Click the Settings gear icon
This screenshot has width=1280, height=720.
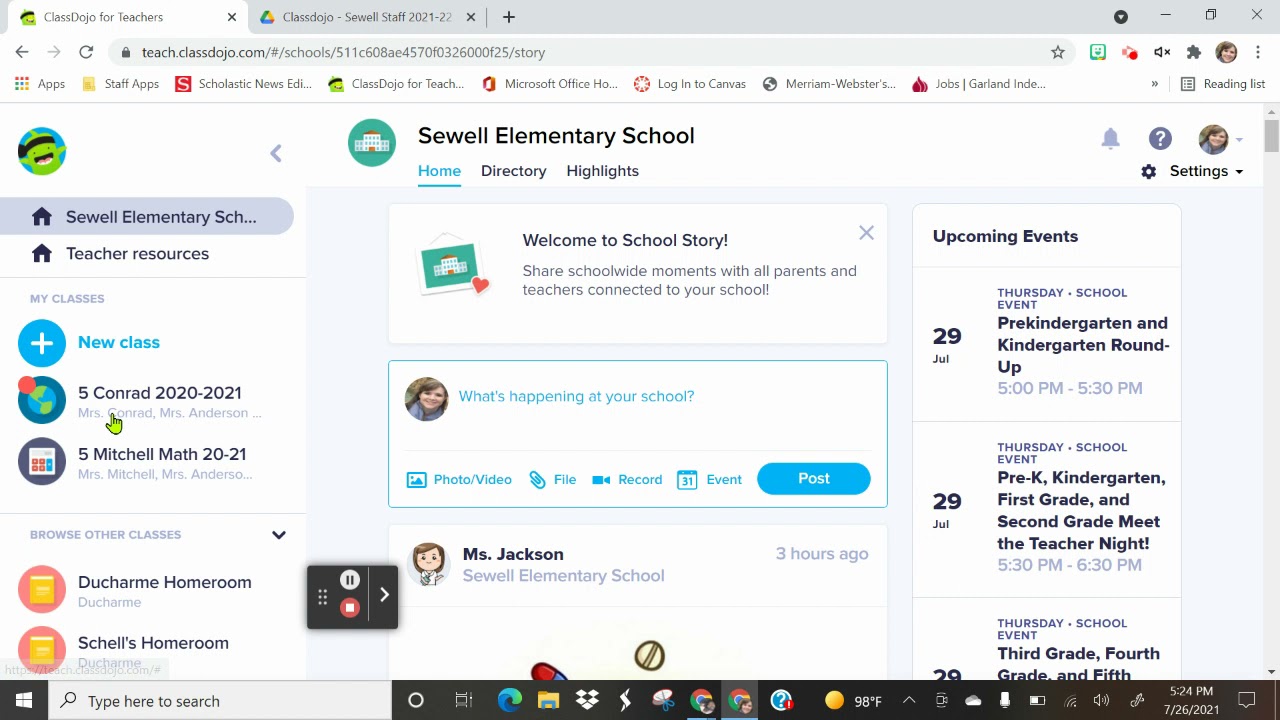(1149, 172)
